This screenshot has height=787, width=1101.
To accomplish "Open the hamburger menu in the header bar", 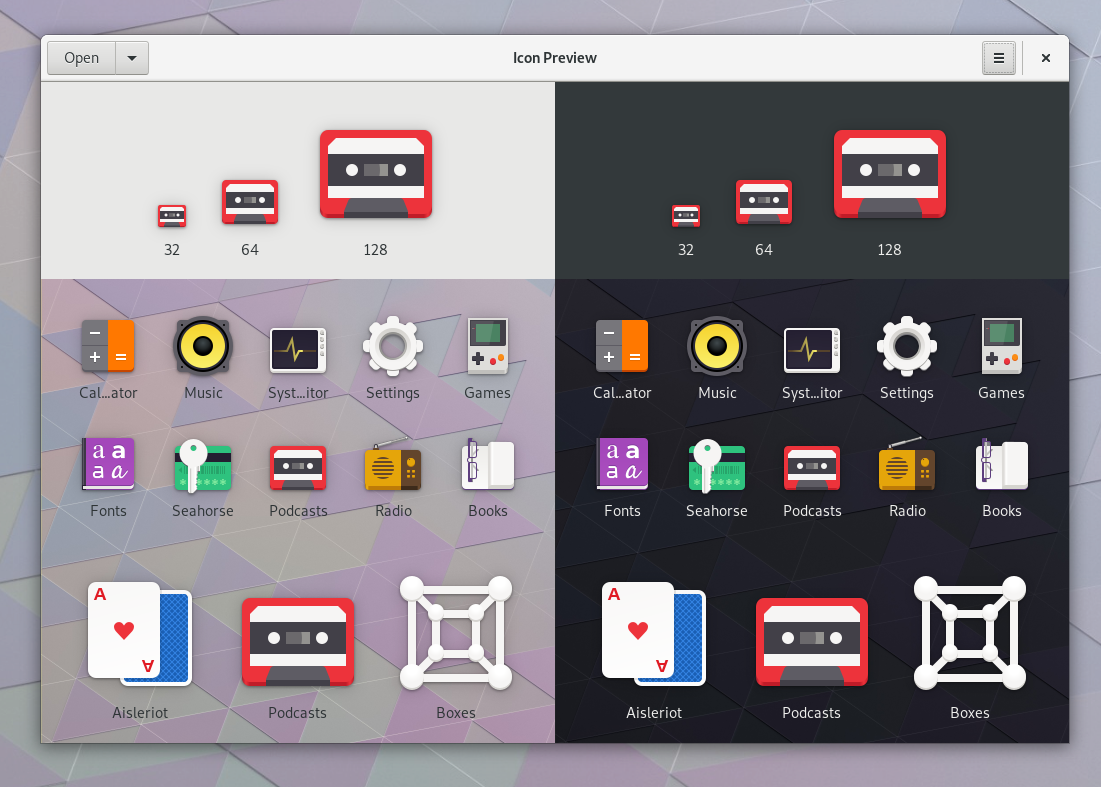I will pos(999,58).
